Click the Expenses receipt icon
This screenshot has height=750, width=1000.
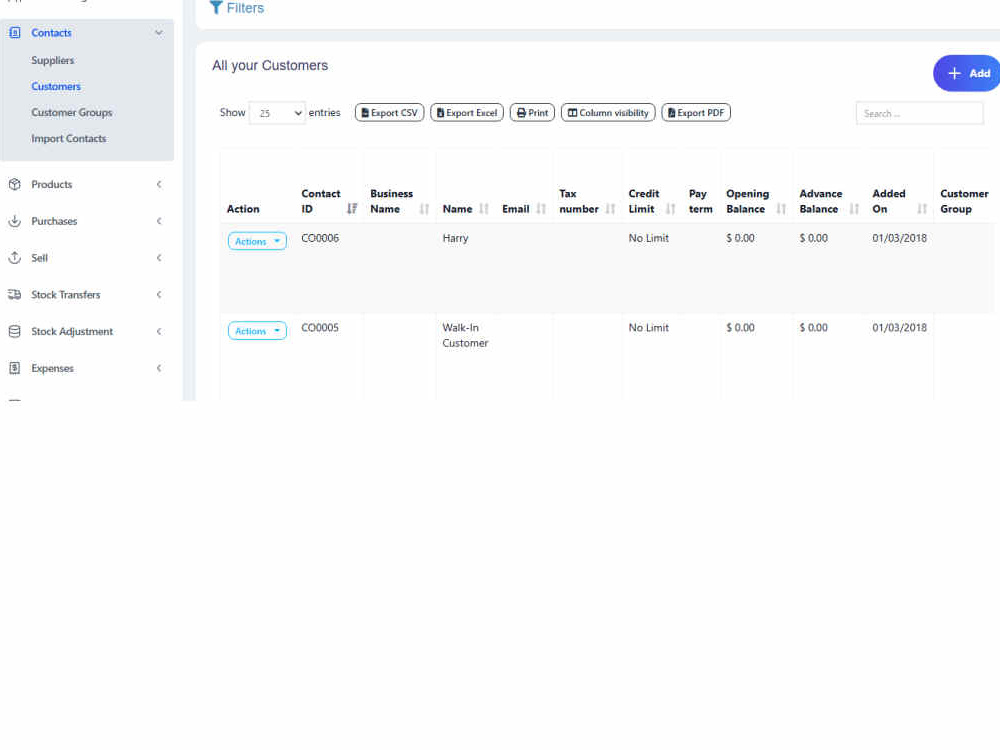coord(15,368)
